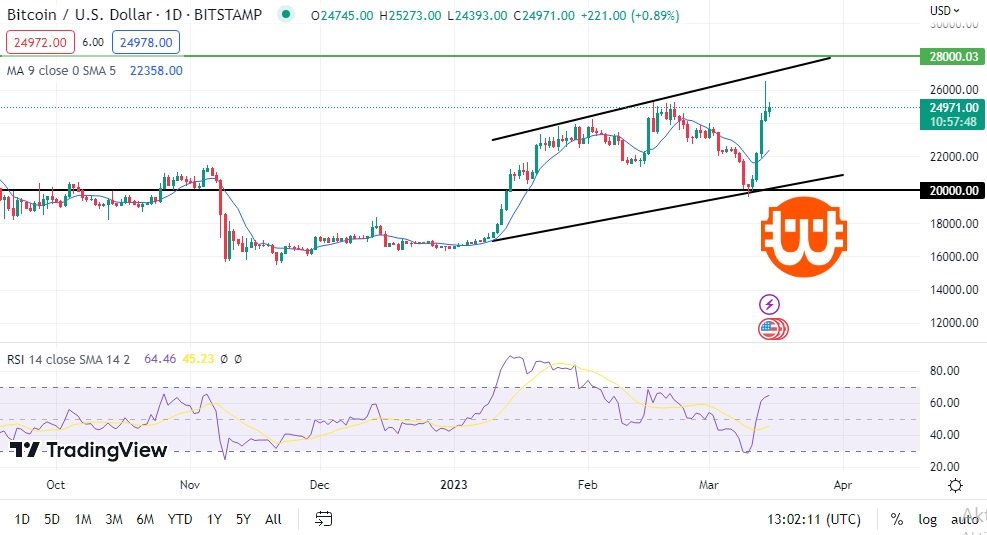Click the spread value 6.00

(x=93, y=42)
